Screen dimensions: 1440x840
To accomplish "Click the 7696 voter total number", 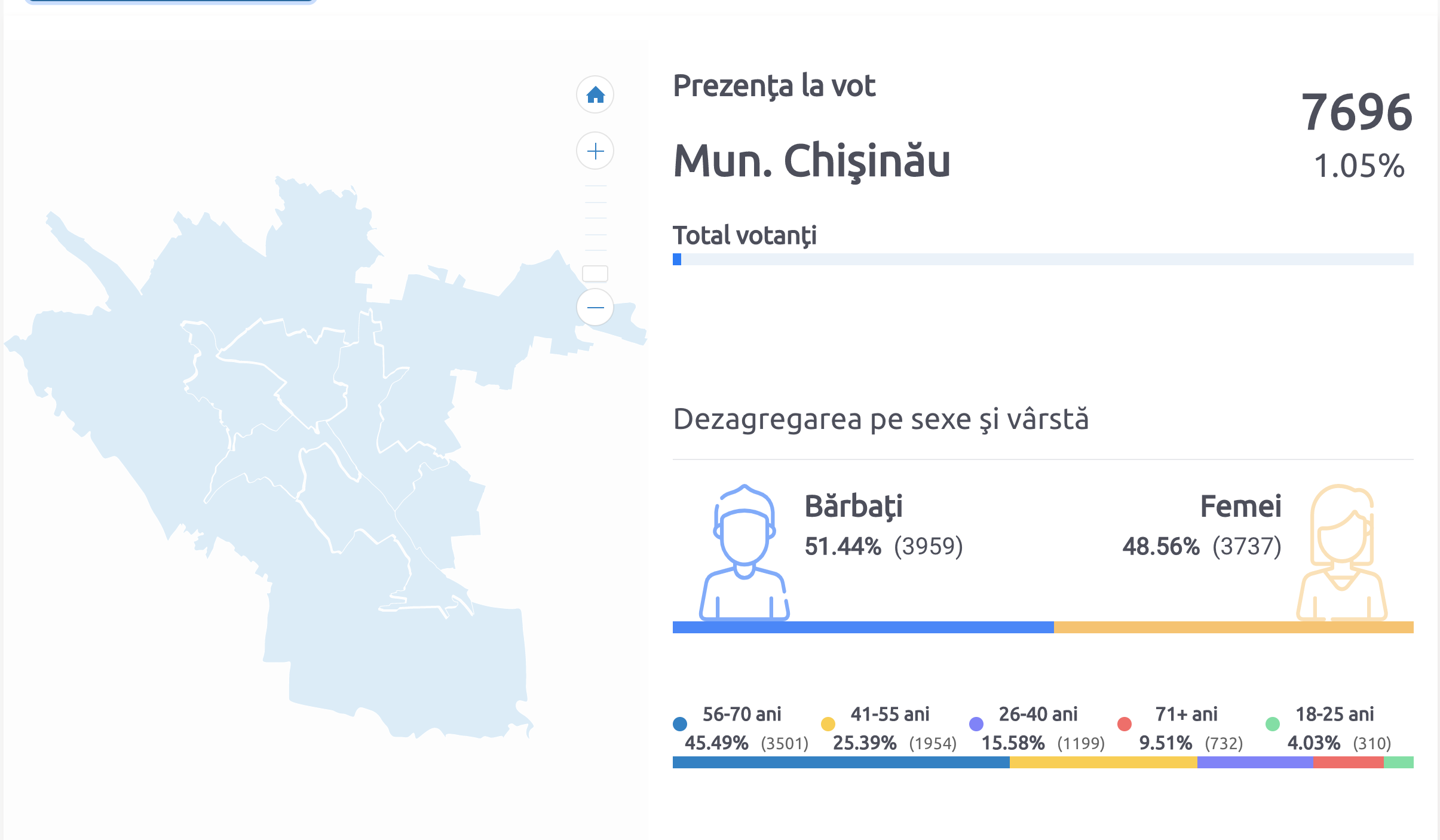I will click(x=1356, y=112).
